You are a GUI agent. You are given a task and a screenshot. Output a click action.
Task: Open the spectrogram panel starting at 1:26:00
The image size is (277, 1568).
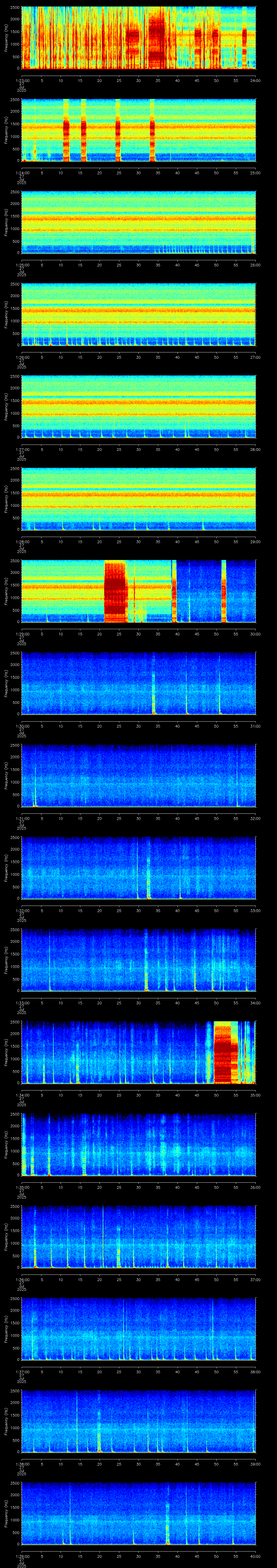(138, 315)
